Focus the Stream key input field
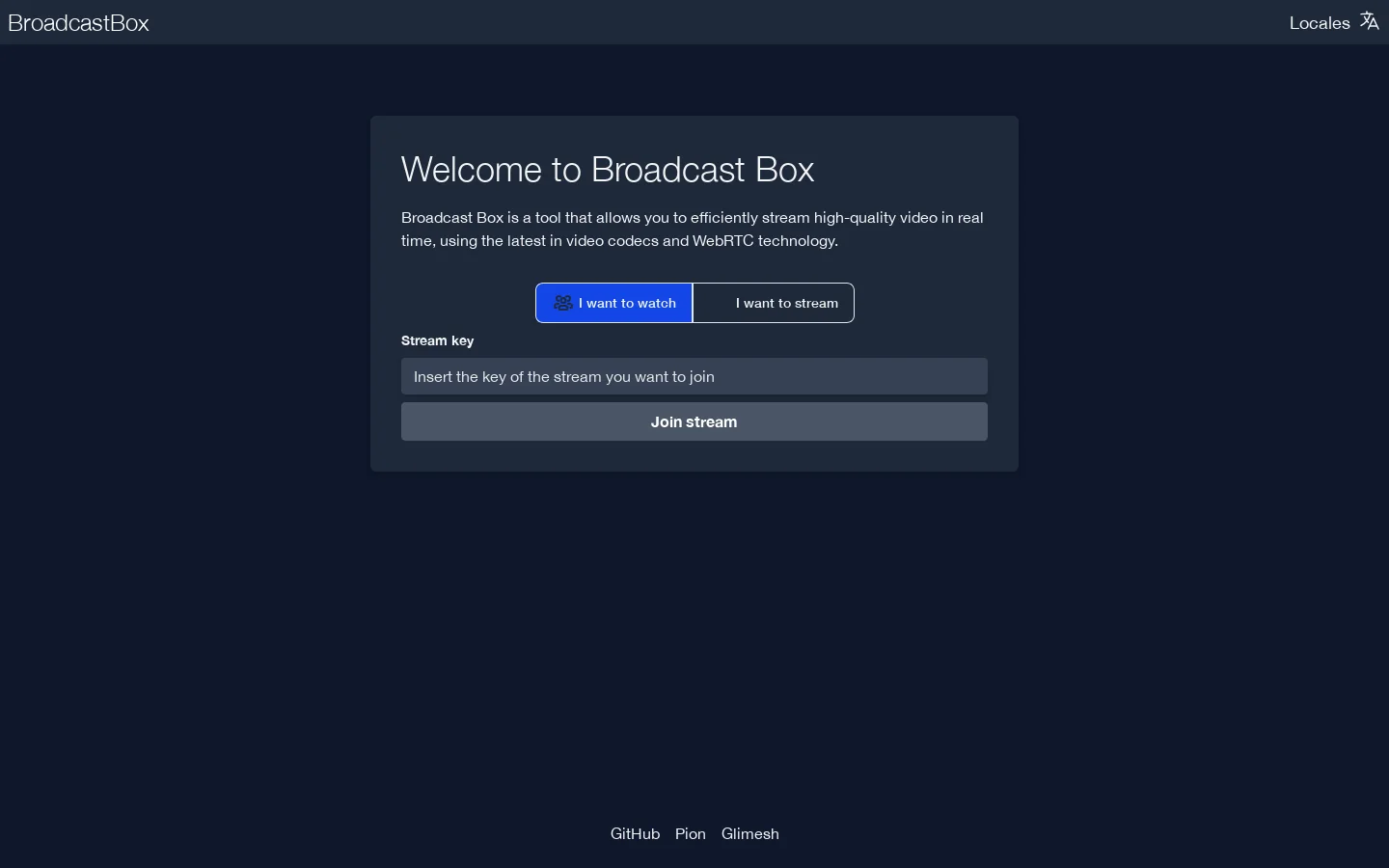 point(694,376)
